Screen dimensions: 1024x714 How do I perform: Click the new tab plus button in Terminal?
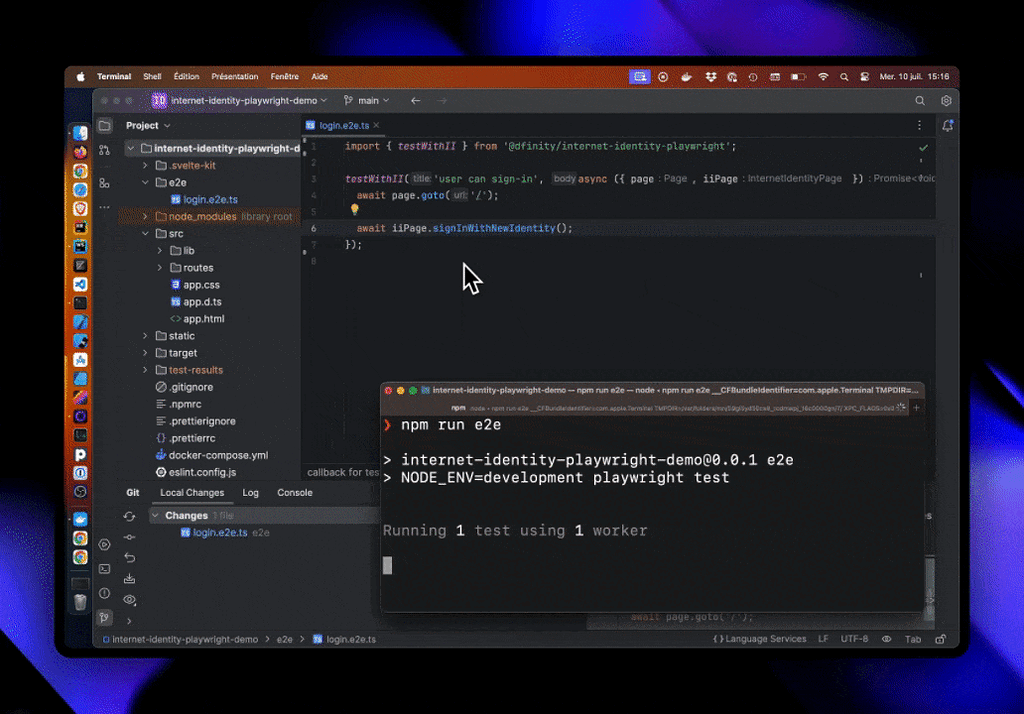point(916,407)
